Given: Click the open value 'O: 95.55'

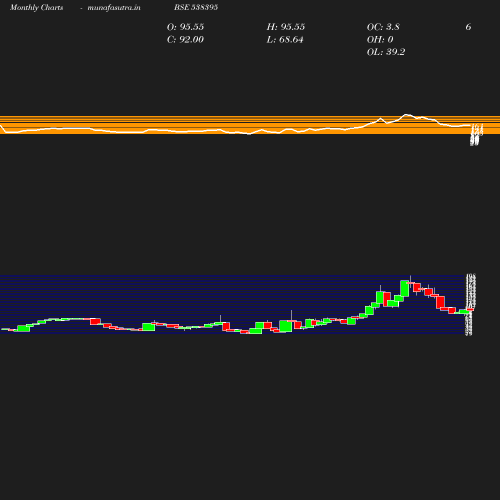Looking at the screenshot, I should (185, 27).
